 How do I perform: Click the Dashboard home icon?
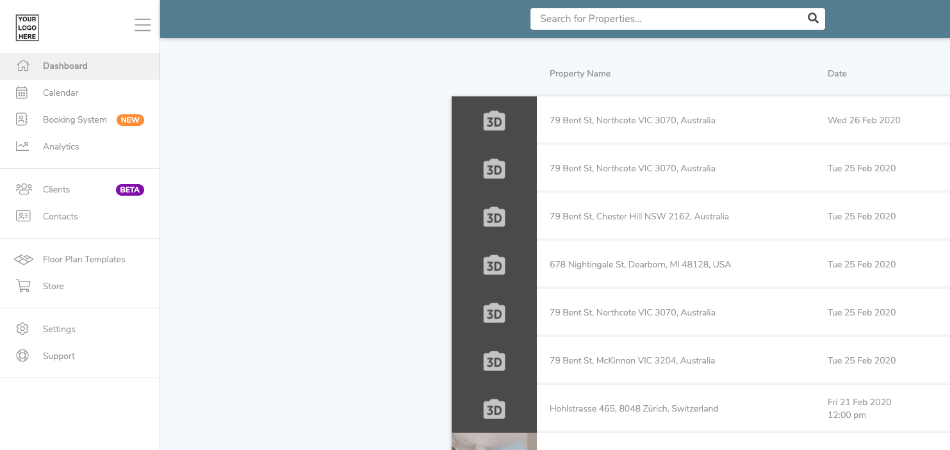pyautogui.click(x=22, y=66)
